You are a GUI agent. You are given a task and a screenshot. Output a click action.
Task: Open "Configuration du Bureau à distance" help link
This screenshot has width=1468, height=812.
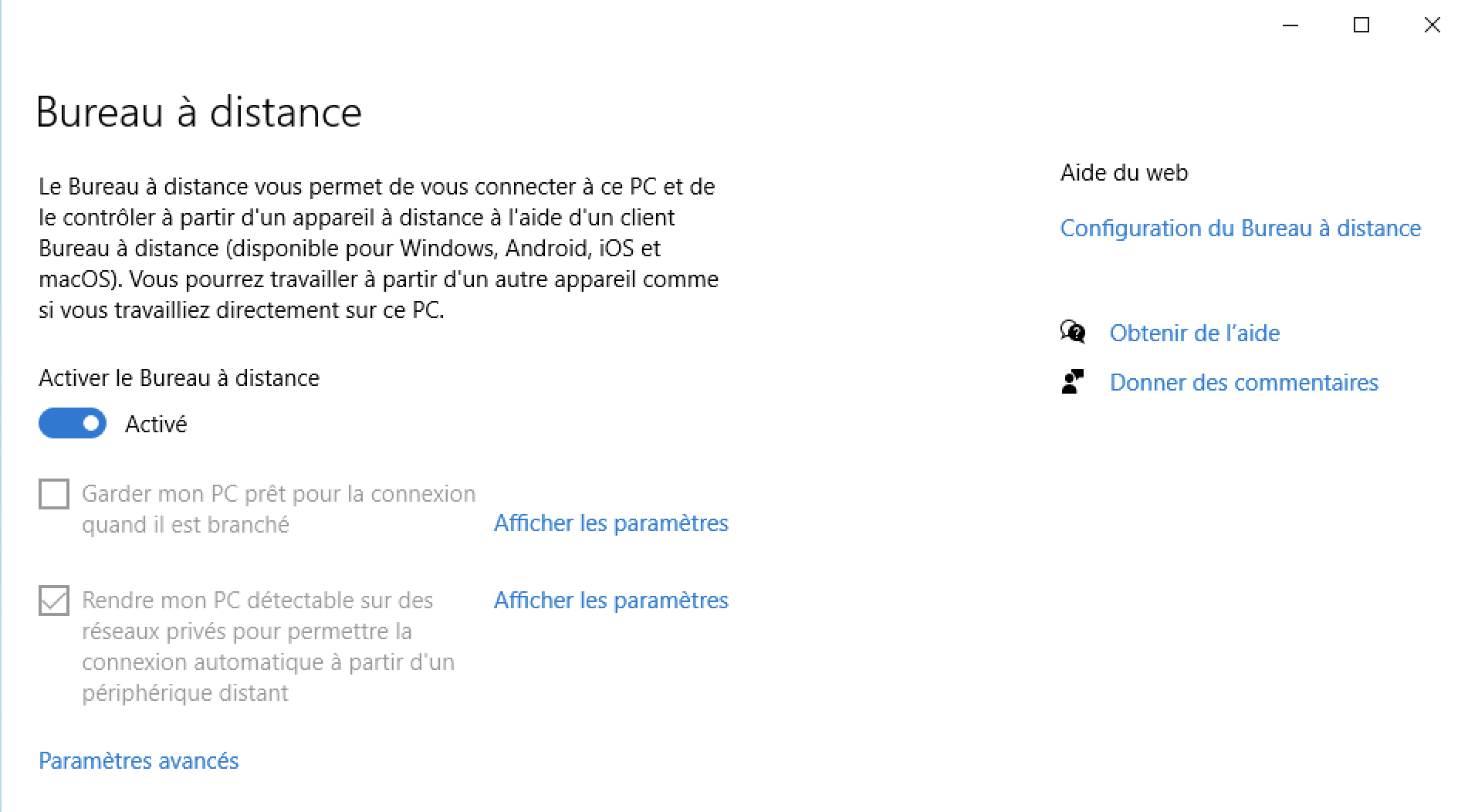1240,228
